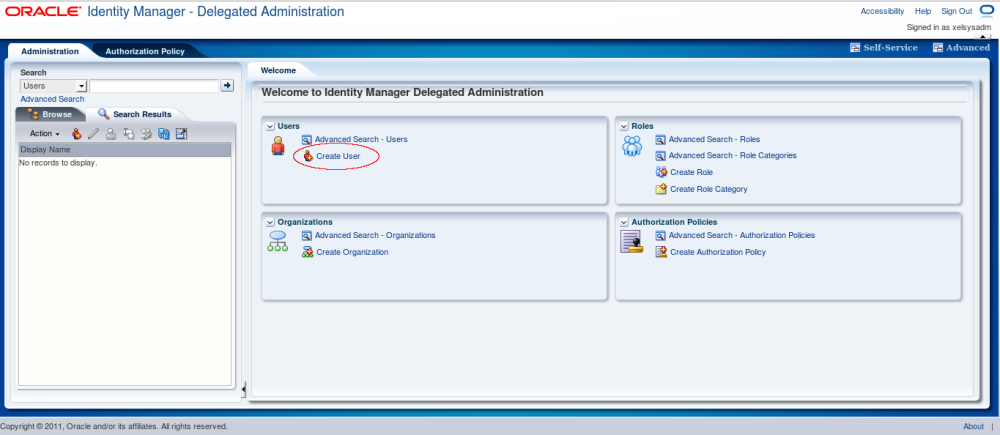Click the small arrow below the Oracle logo ring
This screenshot has width=1000, height=435.
pos(983,37)
